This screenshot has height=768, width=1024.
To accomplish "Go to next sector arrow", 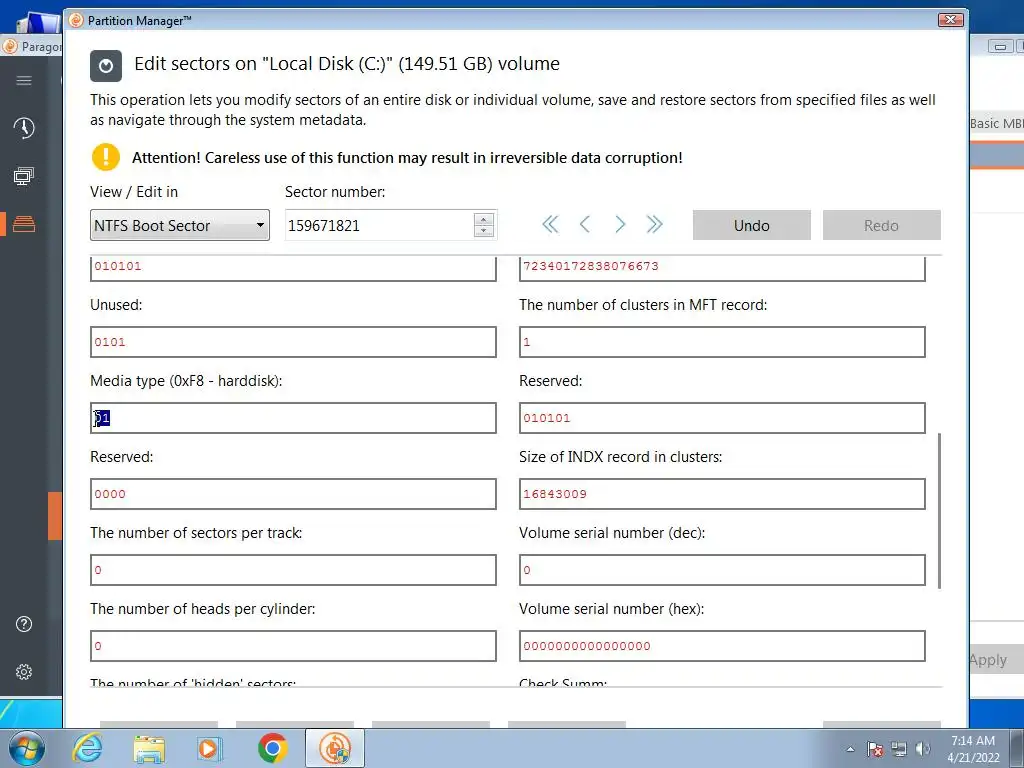I will 620,225.
